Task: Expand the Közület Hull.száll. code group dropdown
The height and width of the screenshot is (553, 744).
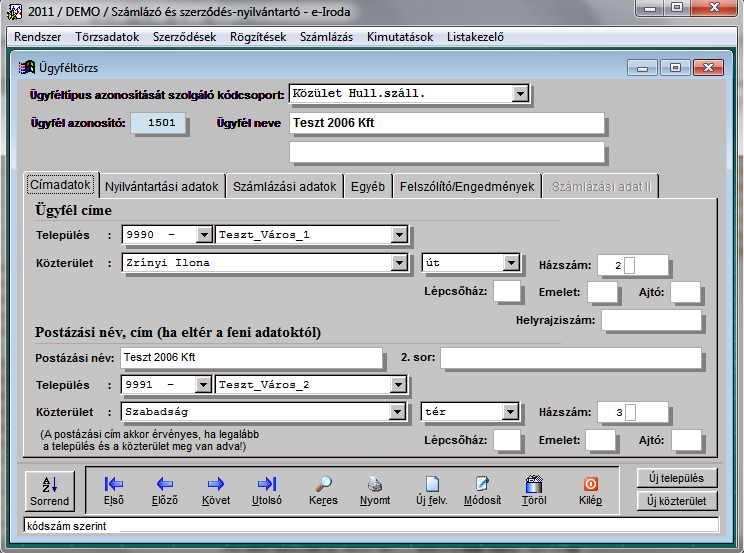Action: [519, 94]
